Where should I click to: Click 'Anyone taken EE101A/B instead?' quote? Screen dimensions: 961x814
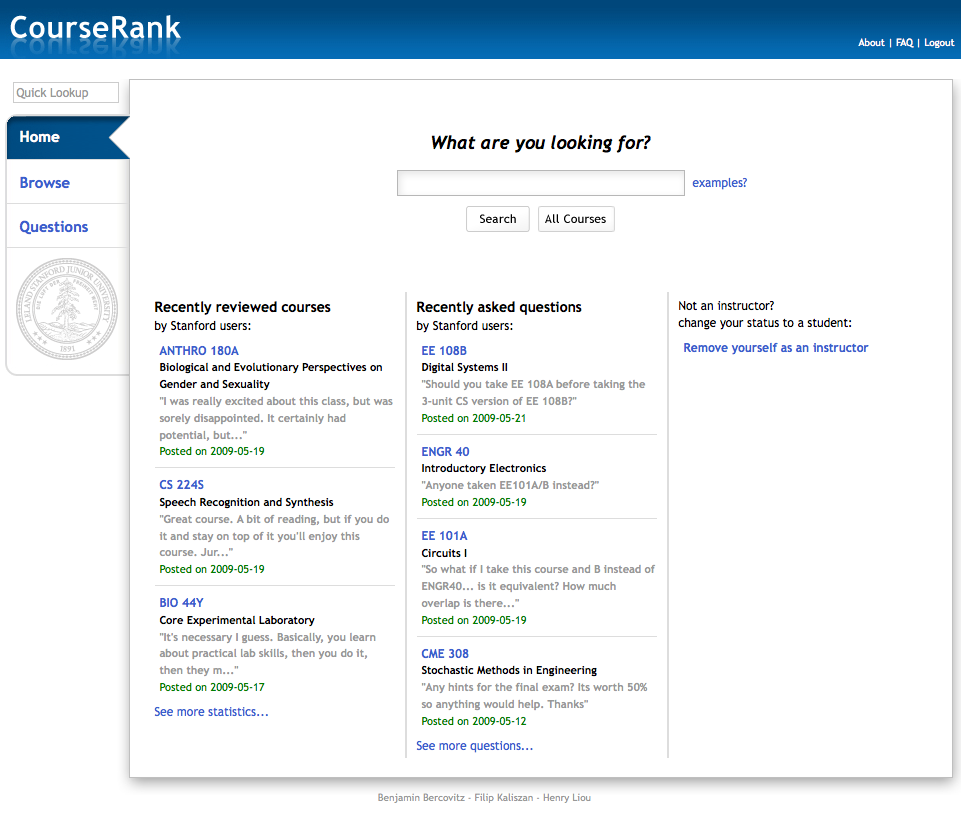510,485
